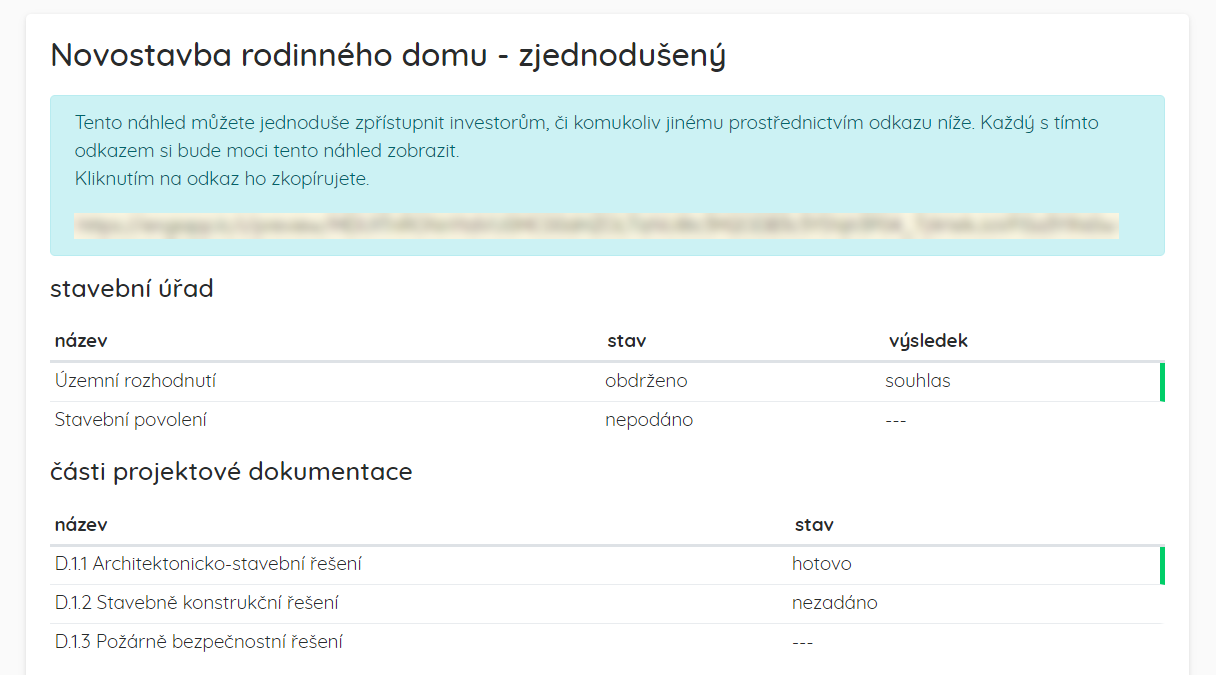Click the '---' result of Stavební povolení
Screen dimensions: 1216x675
(896, 420)
